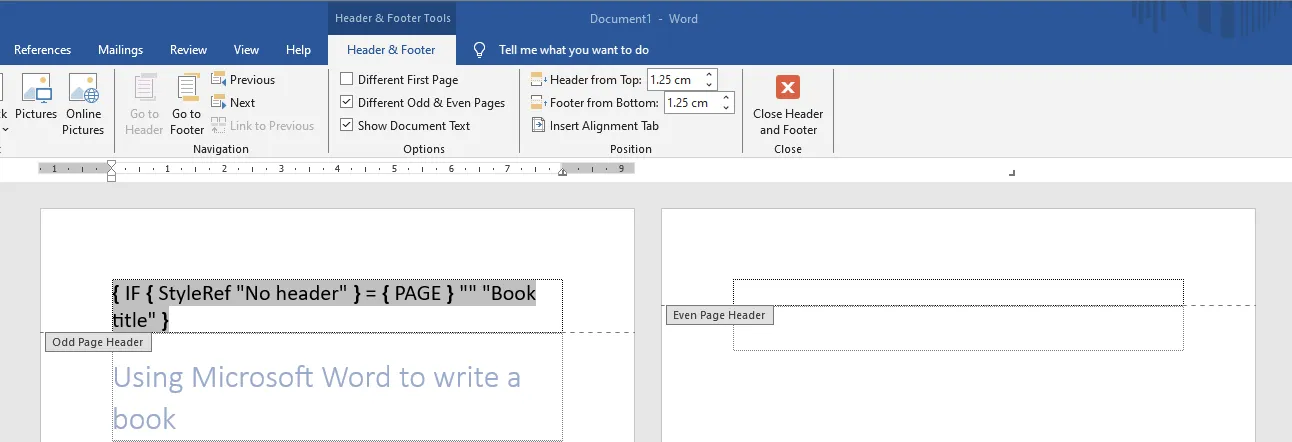
Task: Click the Header & Footer Tools contextual label
Action: (x=393, y=18)
